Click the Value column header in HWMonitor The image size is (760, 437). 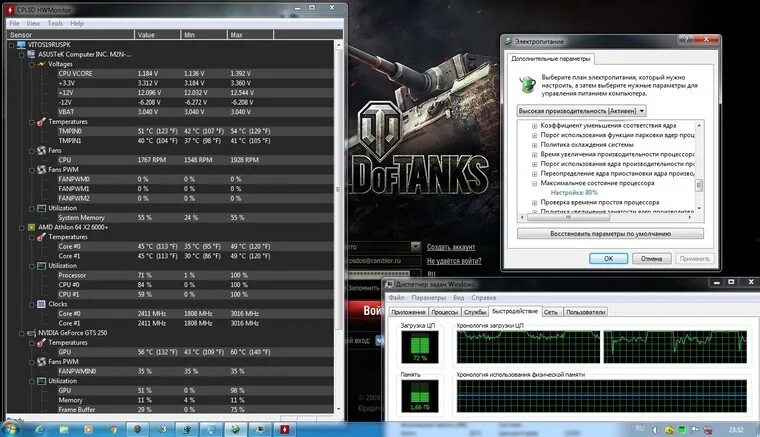pyautogui.click(x=157, y=35)
